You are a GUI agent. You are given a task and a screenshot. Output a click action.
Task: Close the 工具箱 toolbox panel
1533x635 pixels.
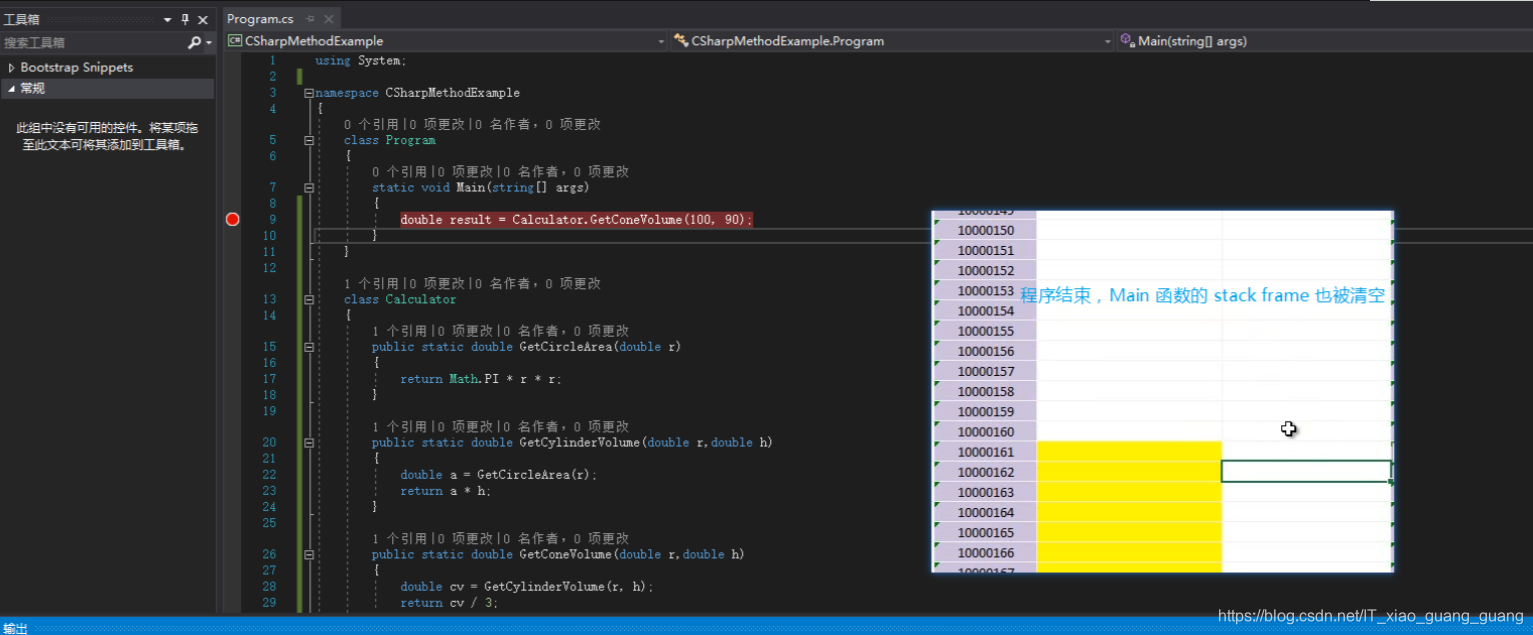[x=203, y=20]
